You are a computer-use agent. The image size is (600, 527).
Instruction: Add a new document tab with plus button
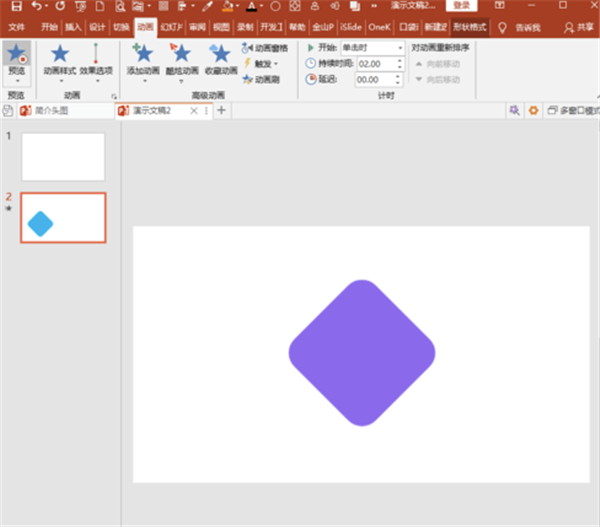point(221,110)
